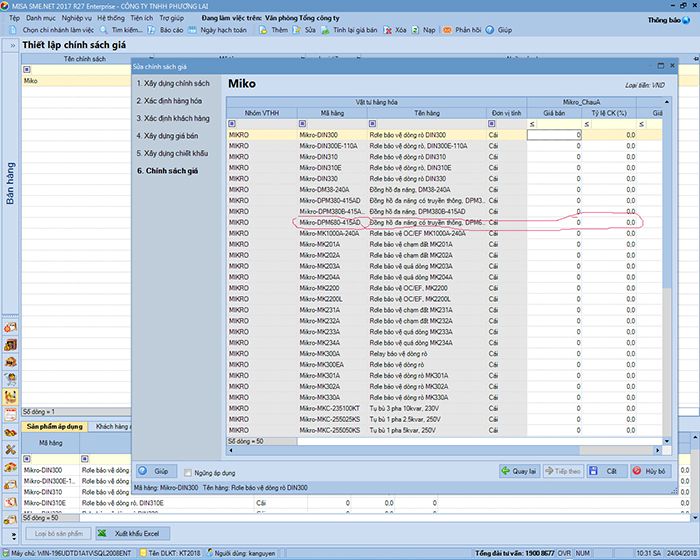
Task: Click the Excel icon on Xuất khẩu Excel
Action: pos(103,533)
